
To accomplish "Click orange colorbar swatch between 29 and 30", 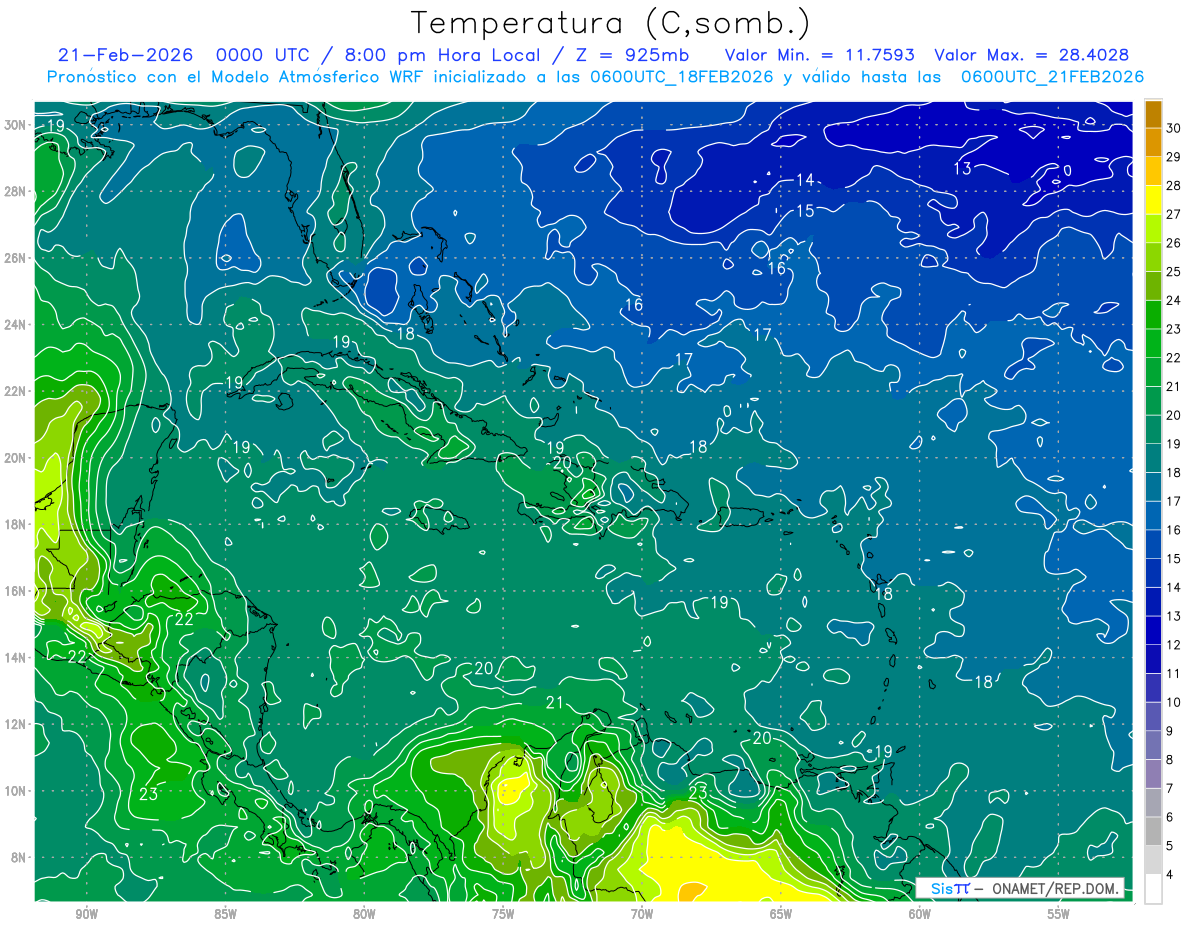I will pos(1153,142).
